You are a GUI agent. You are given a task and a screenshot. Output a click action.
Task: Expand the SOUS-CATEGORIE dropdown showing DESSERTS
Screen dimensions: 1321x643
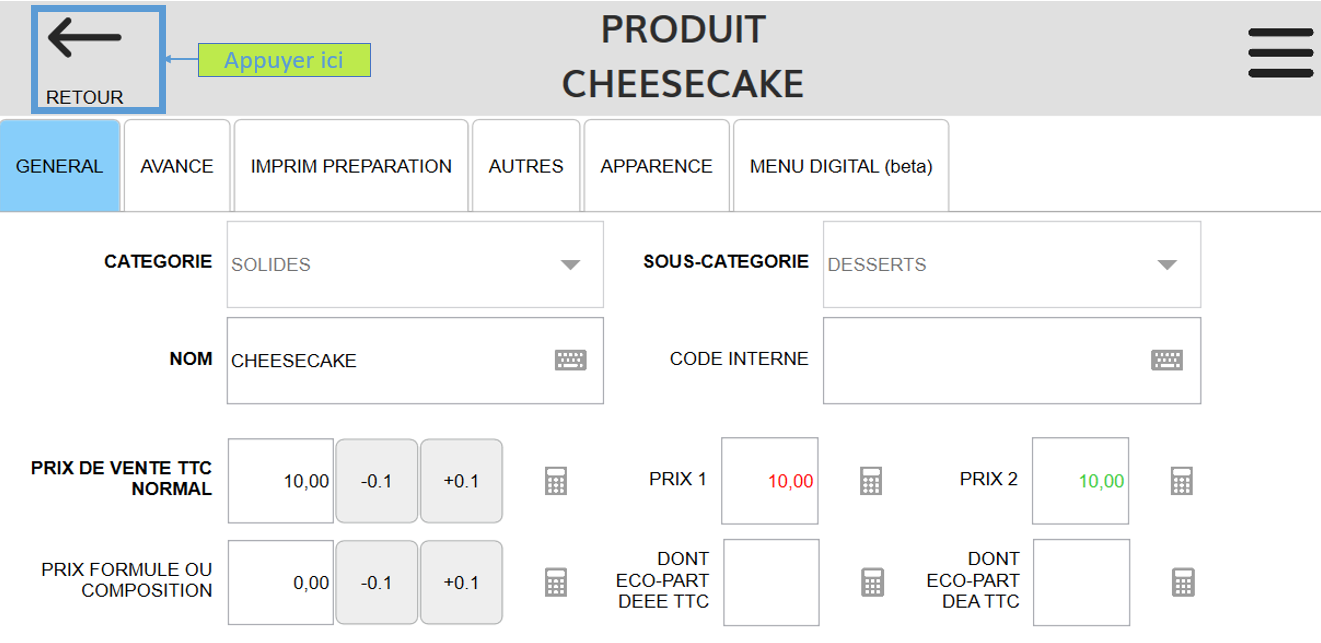(1012, 265)
